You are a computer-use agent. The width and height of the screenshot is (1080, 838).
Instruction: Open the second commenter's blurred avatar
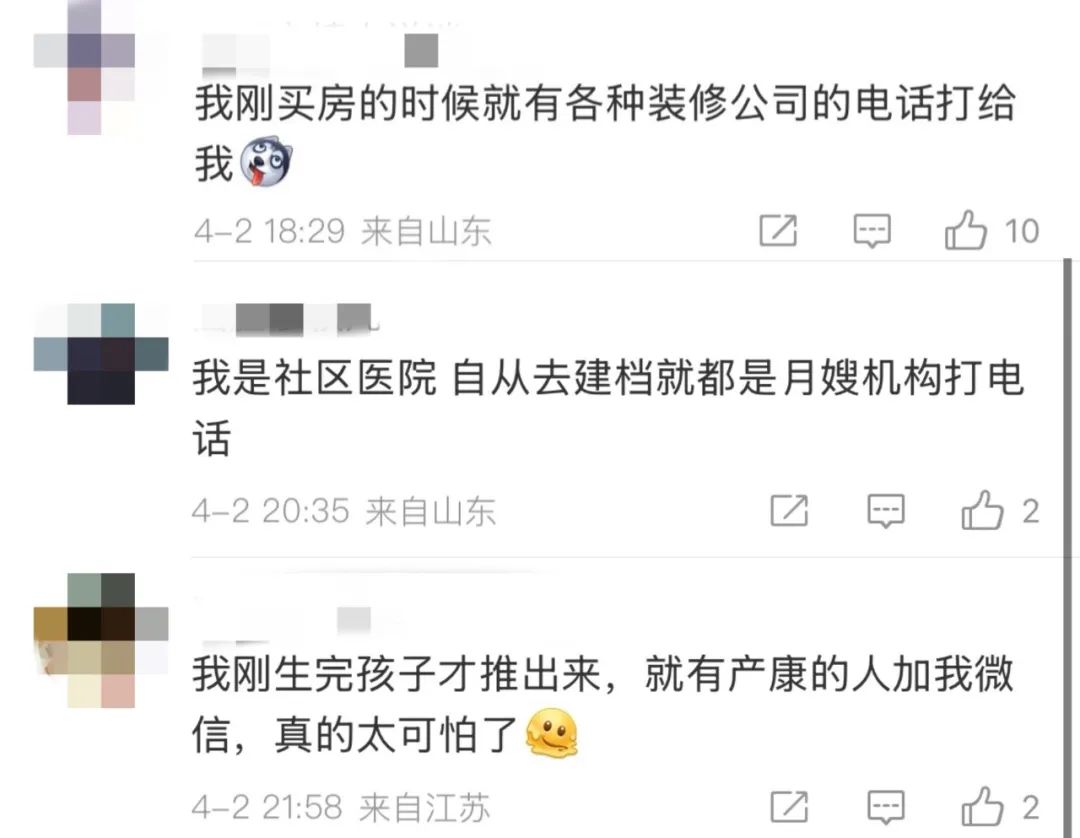pyautogui.click(x=101, y=353)
